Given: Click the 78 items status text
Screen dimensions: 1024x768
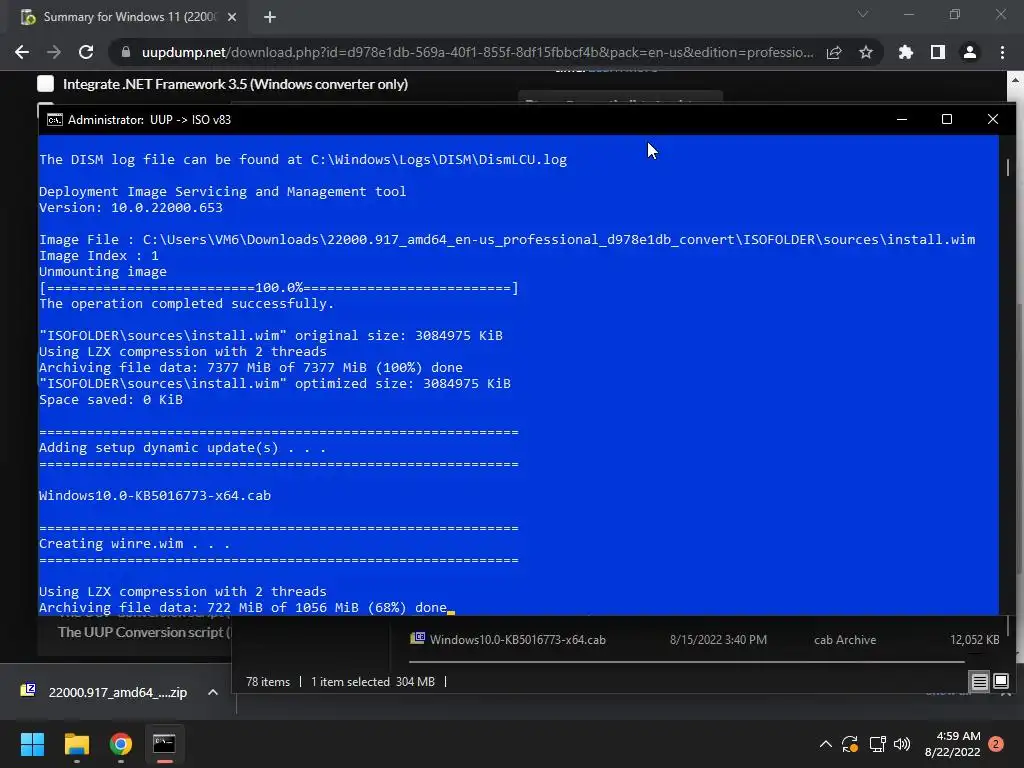Looking at the screenshot, I should coord(268,682).
